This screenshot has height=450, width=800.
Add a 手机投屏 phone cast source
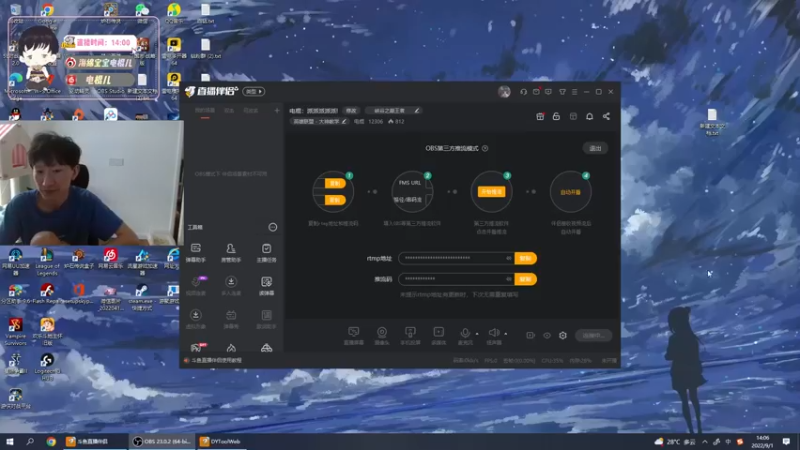(410, 336)
